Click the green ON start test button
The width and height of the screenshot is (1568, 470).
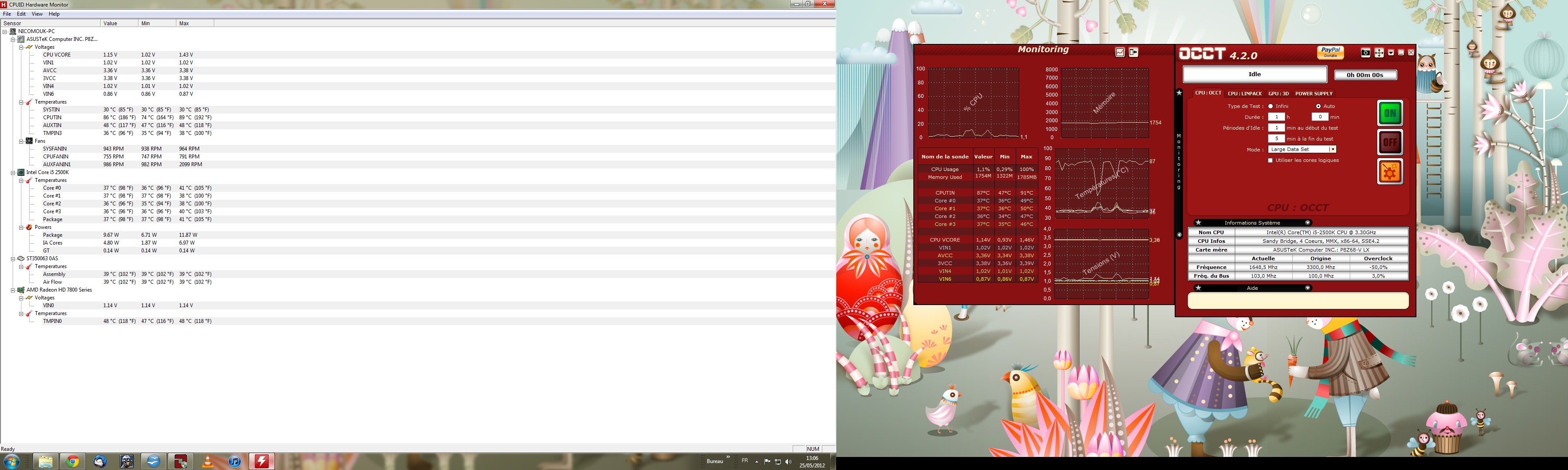(x=1390, y=113)
